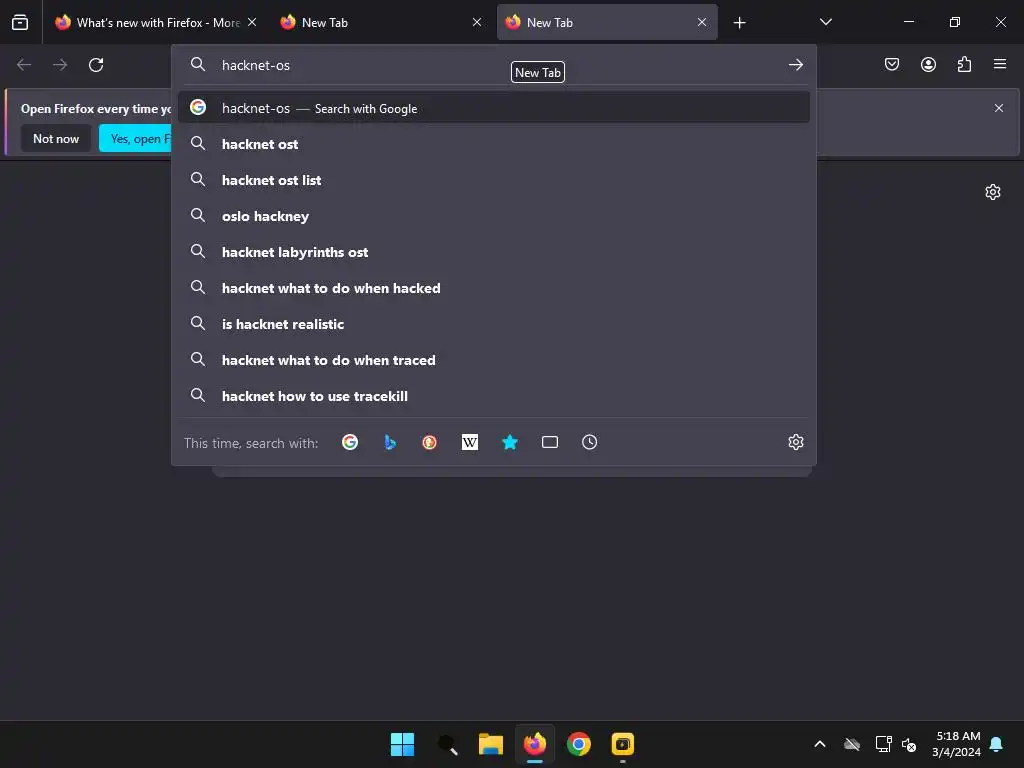Close the active New Tab

pyautogui.click(x=702, y=22)
